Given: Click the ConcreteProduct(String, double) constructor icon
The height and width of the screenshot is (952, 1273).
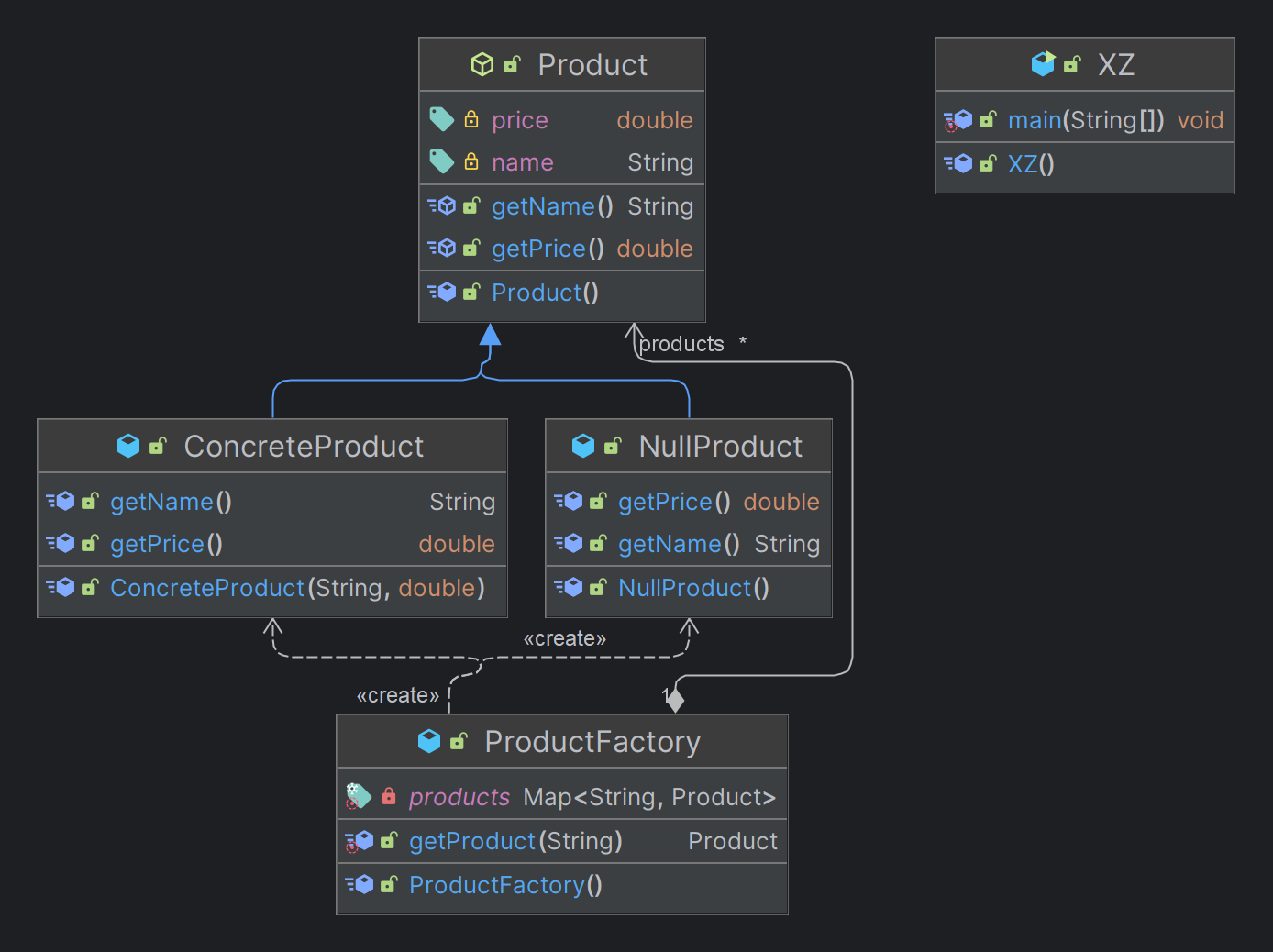Looking at the screenshot, I should [61, 587].
